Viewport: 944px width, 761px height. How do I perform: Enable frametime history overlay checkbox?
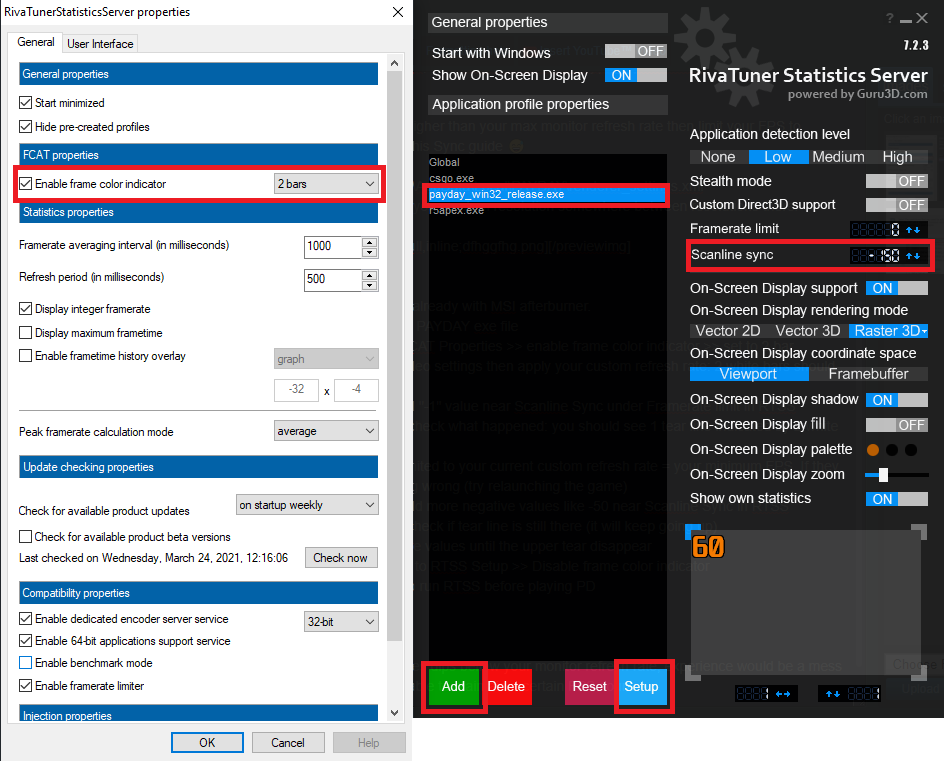[25, 356]
